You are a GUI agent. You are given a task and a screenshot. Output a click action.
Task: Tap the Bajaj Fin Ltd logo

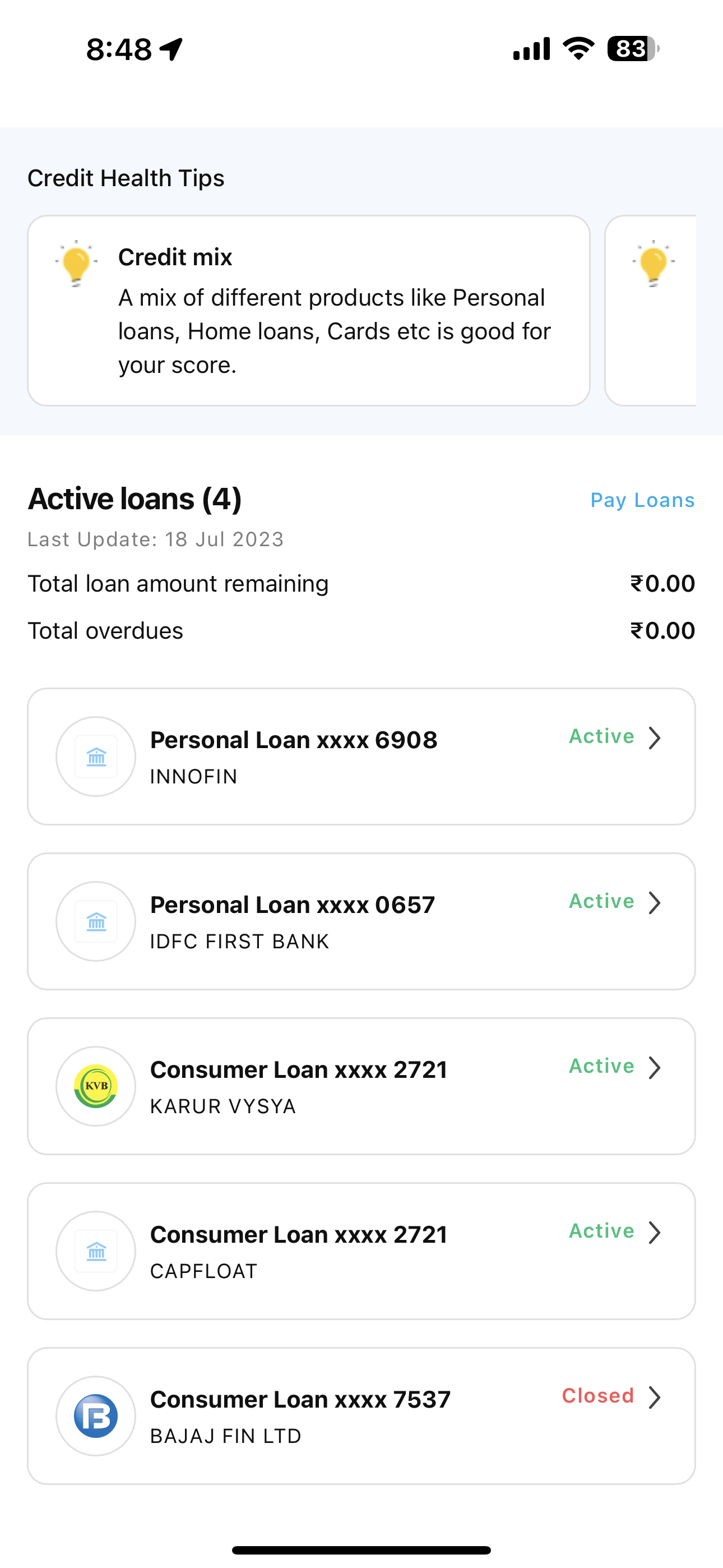point(95,1416)
